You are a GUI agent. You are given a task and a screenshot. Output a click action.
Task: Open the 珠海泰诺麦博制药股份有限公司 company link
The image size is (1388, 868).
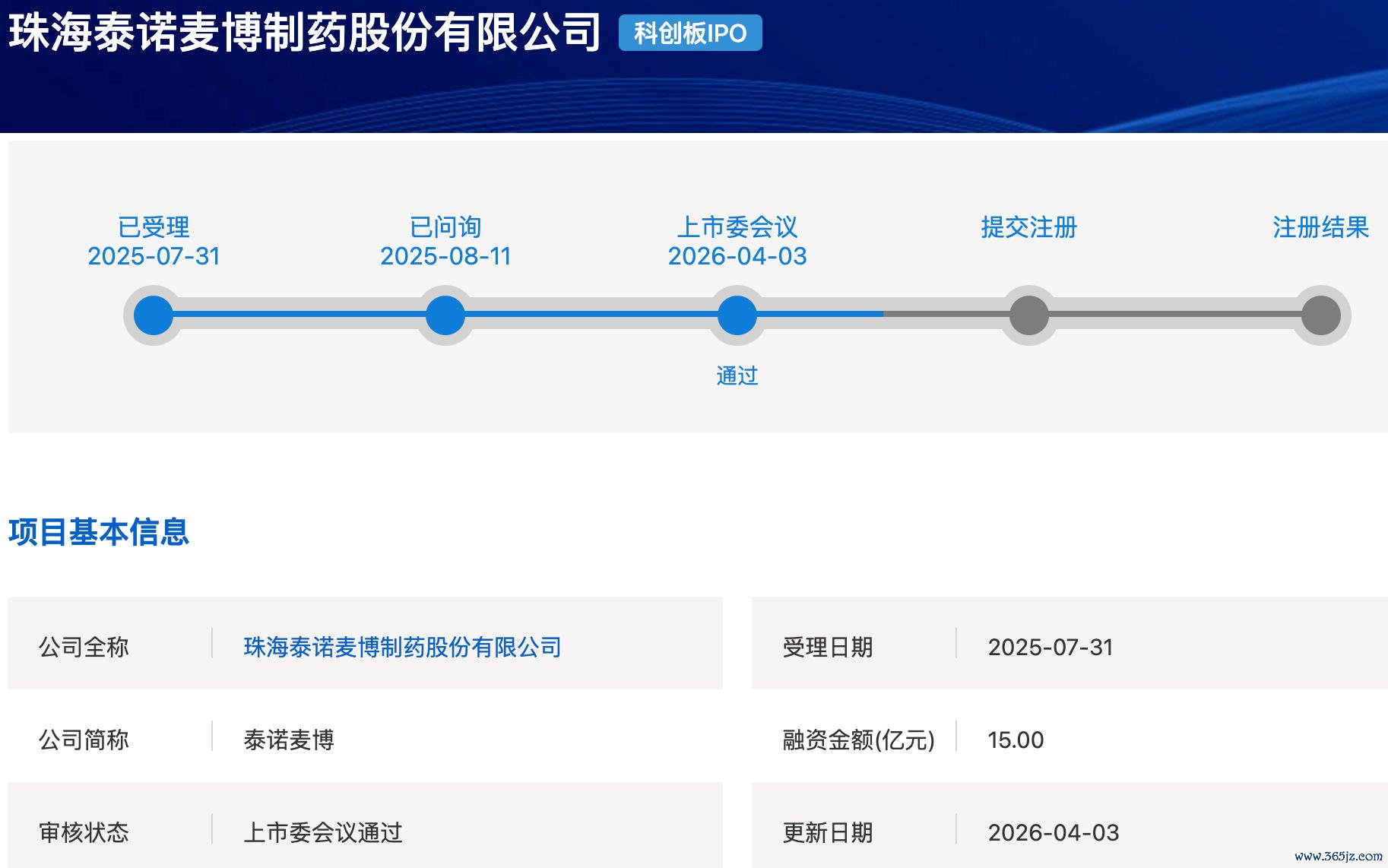[402, 647]
